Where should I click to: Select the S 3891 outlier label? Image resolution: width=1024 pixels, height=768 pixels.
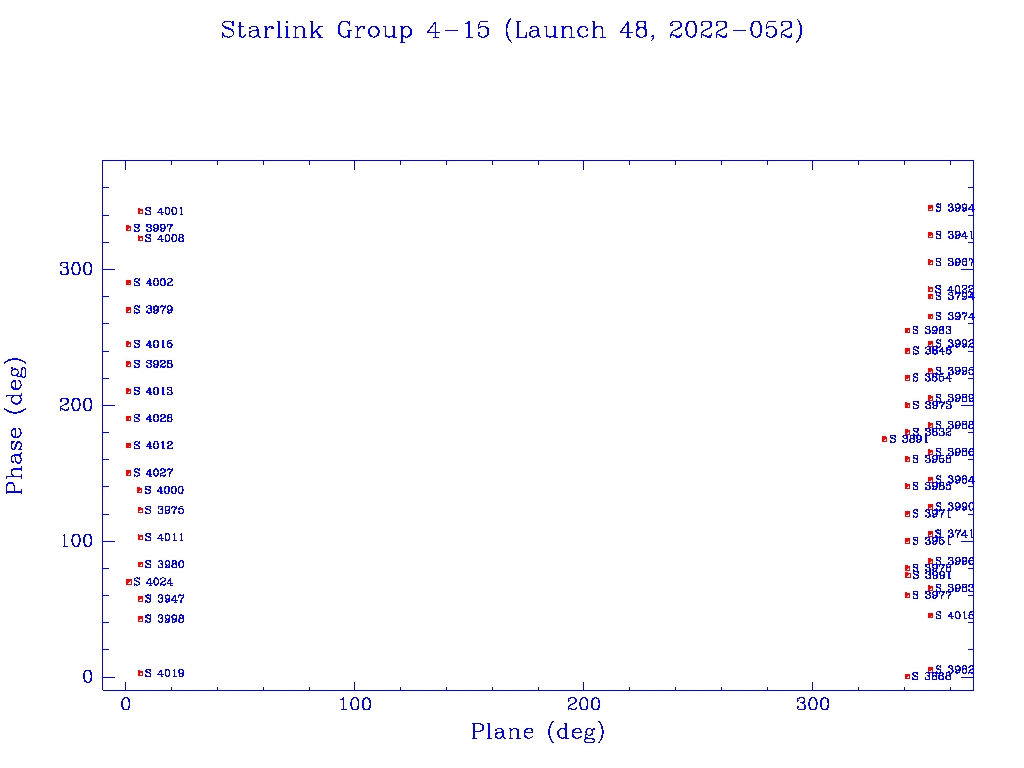coord(909,440)
